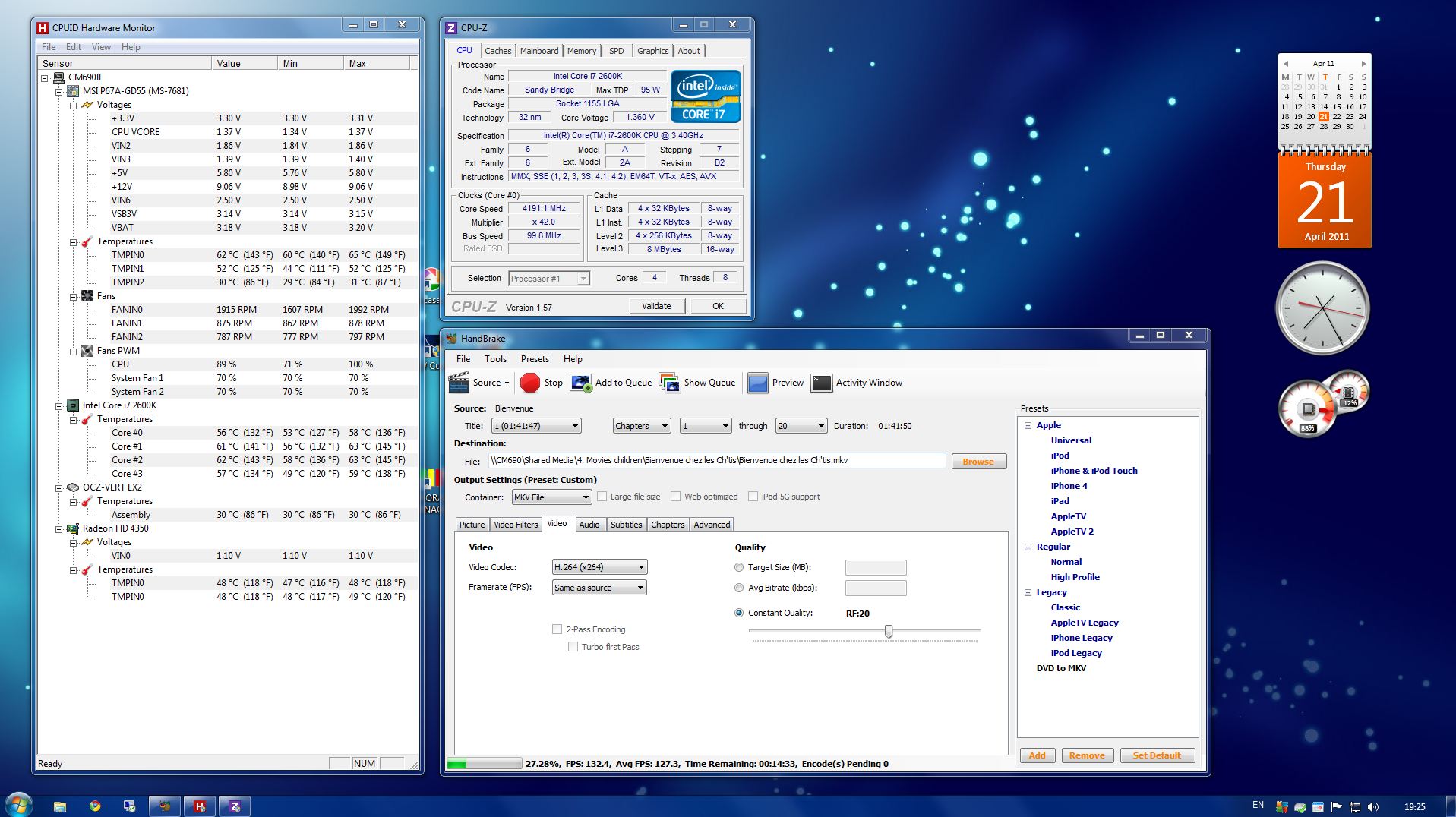Image resolution: width=1456 pixels, height=817 pixels.
Task: Click the CPU meter desktop gadget
Action: [x=1308, y=408]
